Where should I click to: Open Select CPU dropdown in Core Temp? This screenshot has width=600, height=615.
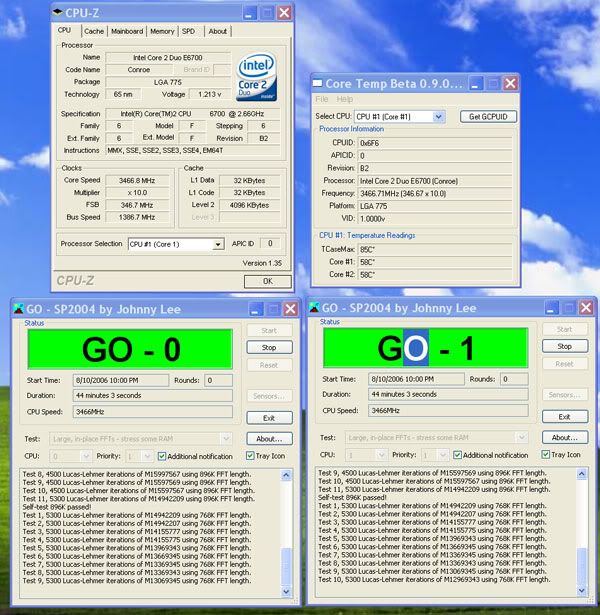point(438,116)
